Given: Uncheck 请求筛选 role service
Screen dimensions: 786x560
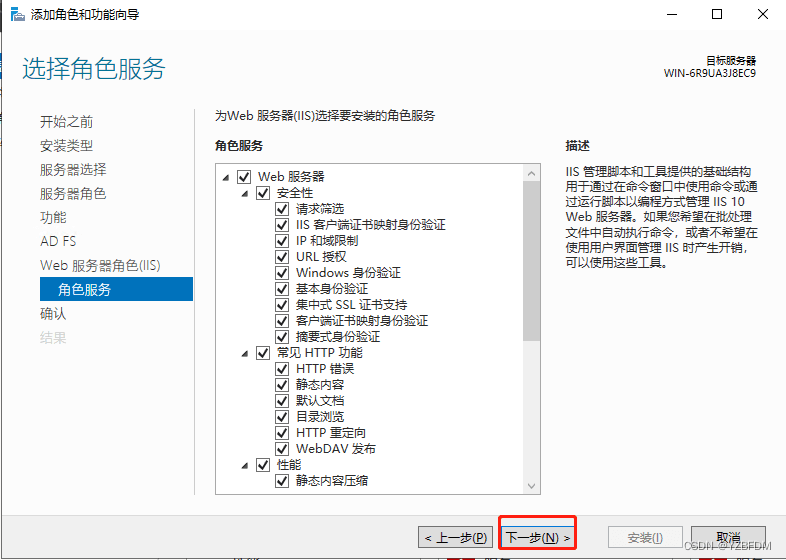Looking at the screenshot, I should click(x=282, y=209).
